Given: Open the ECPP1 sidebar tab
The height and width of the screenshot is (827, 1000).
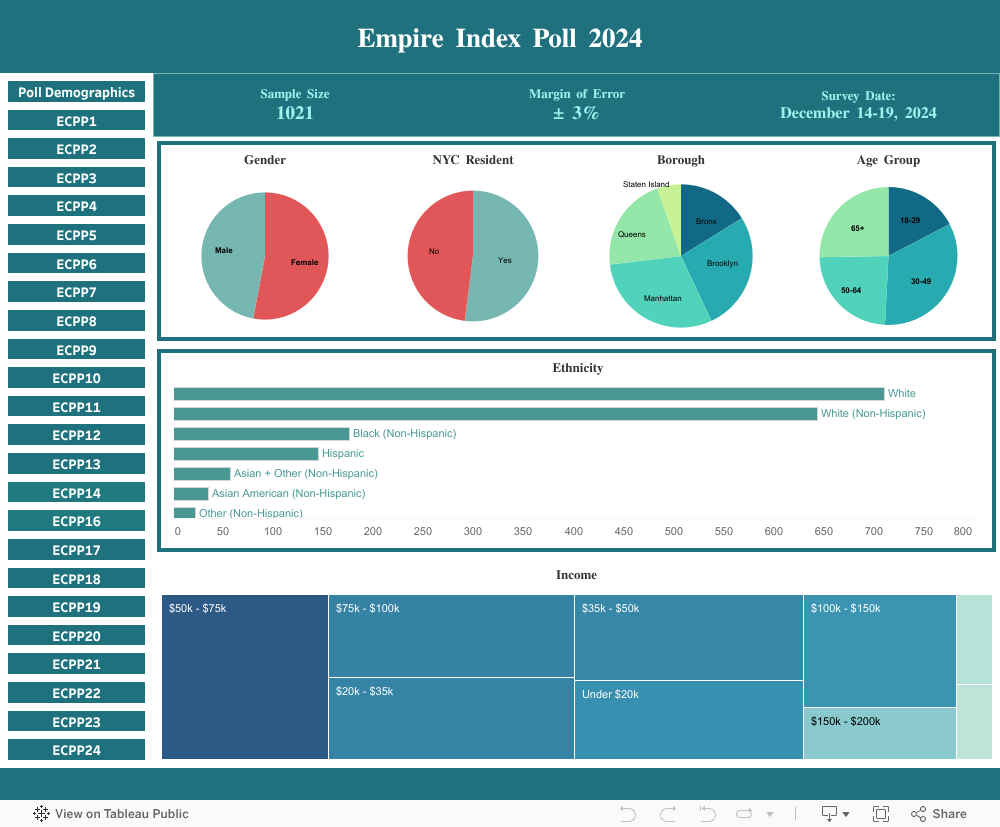Looking at the screenshot, I should coord(76,121).
